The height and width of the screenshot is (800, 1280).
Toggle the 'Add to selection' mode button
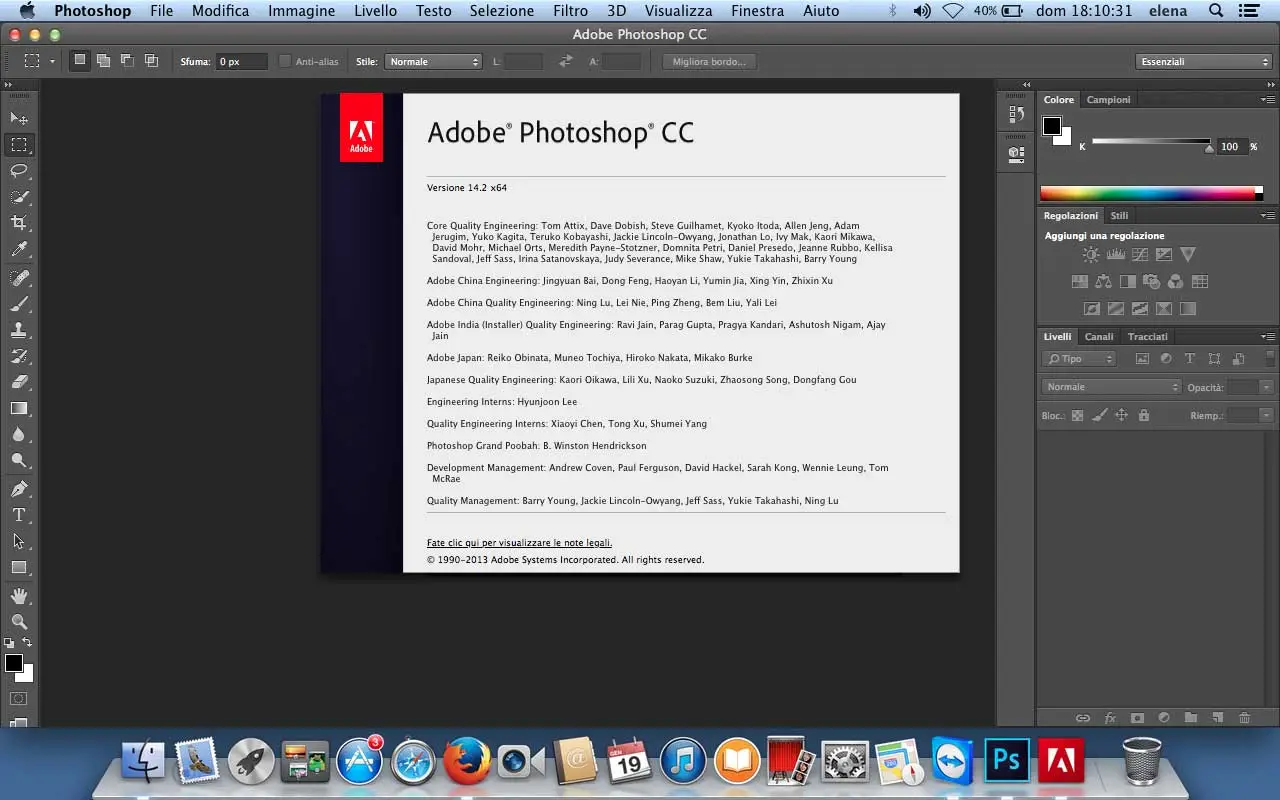coord(103,61)
